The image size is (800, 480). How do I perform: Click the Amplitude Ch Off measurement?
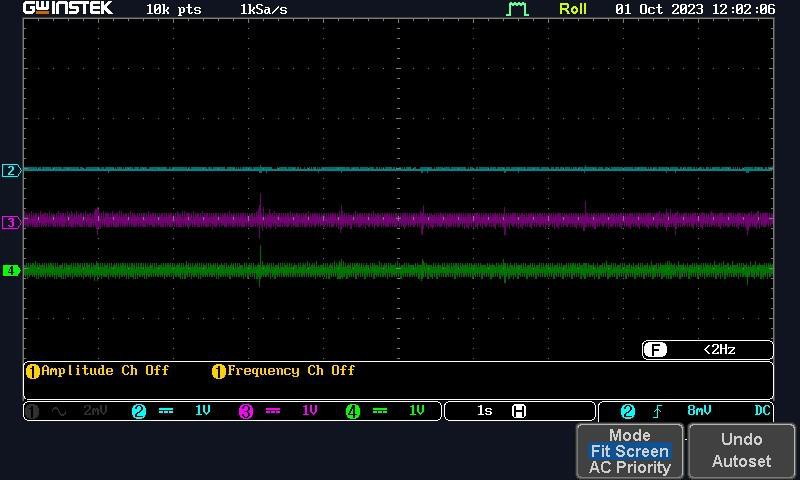click(x=98, y=371)
